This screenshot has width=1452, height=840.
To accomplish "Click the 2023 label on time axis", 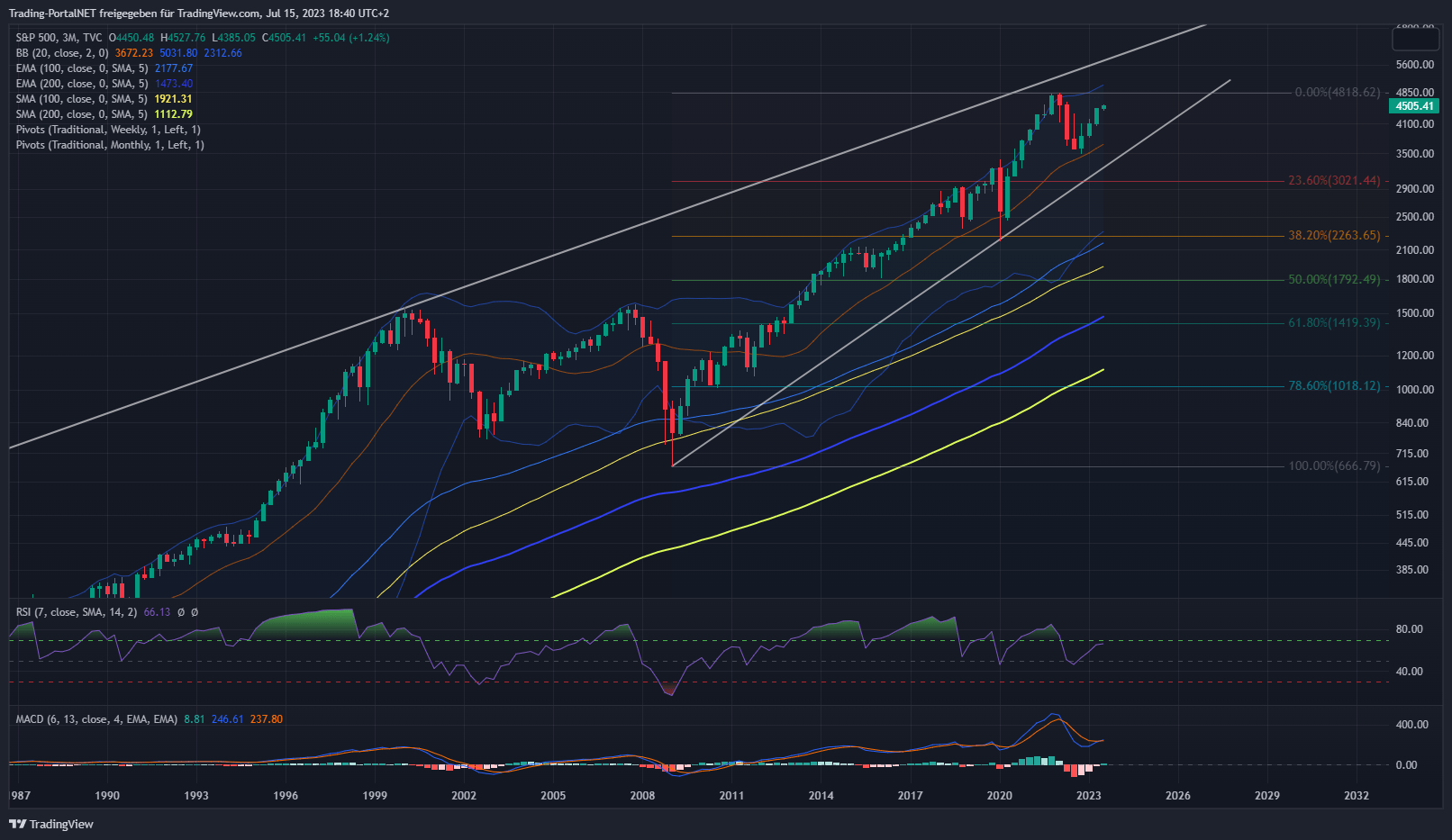I will (x=1088, y=795).
